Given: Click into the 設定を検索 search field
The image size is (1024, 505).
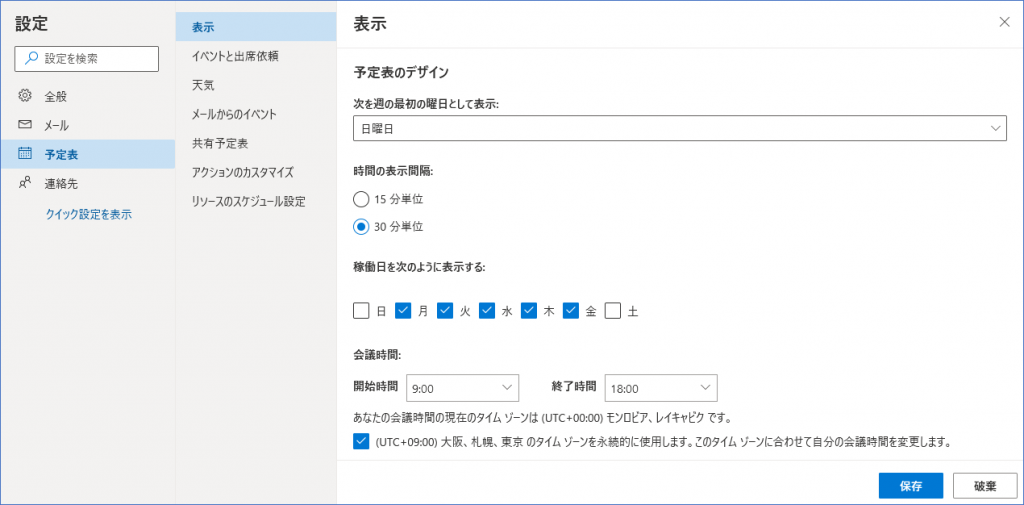Looking at the screenshot, I should click(86, 58).
